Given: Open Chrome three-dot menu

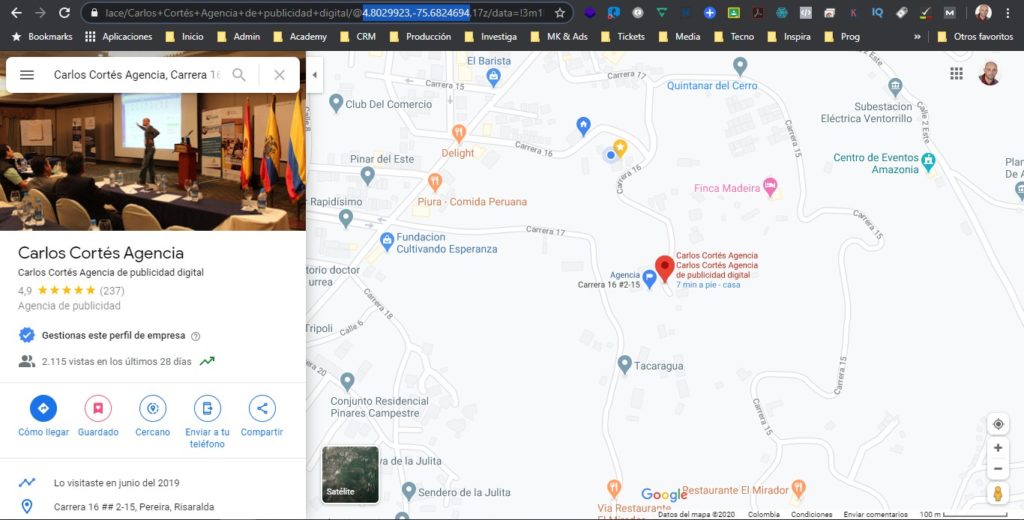Looking at the screenshot, I should tap(1008, 13).
